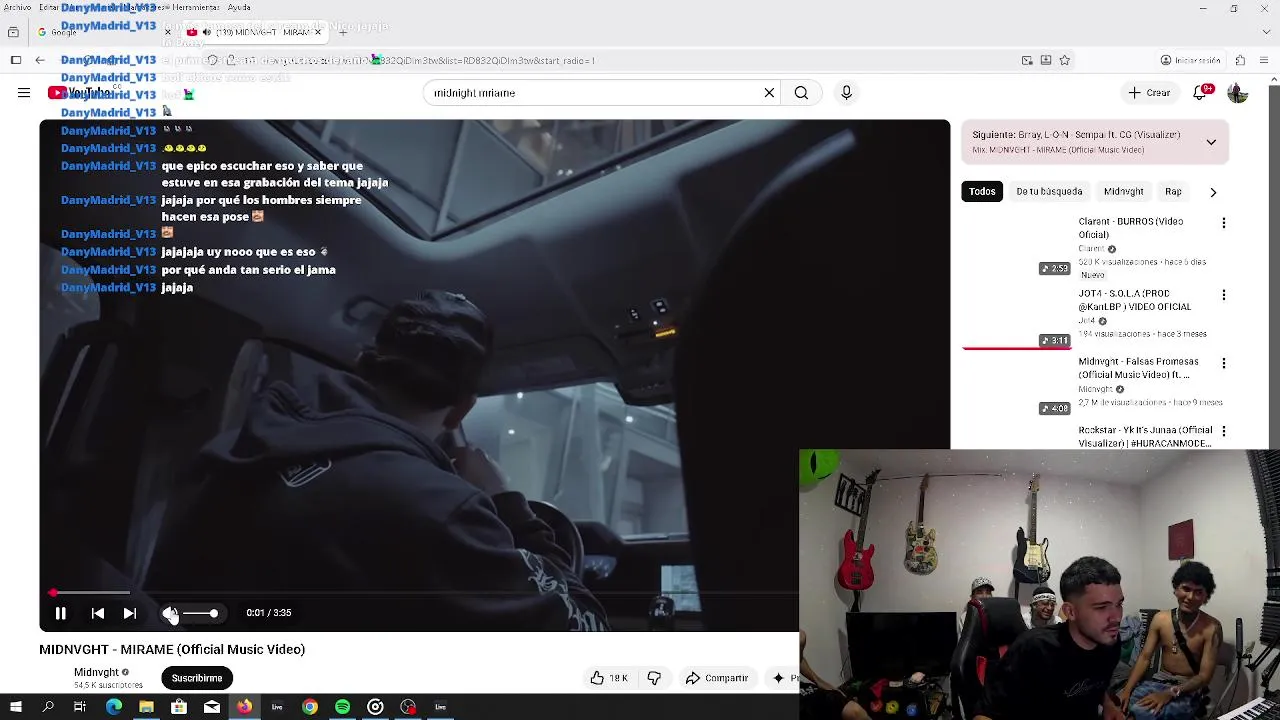This screenshot has height=720, width=1280.
Task: Toggle the Firefox sidebar button
Action: [x=16, y=60]
